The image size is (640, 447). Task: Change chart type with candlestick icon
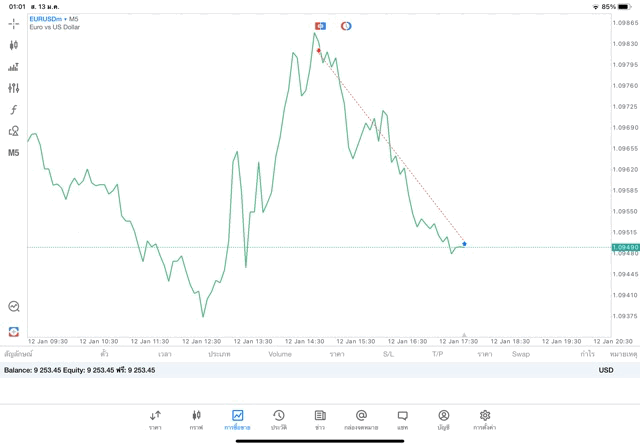pyautogui.click(x=14, y=45)
